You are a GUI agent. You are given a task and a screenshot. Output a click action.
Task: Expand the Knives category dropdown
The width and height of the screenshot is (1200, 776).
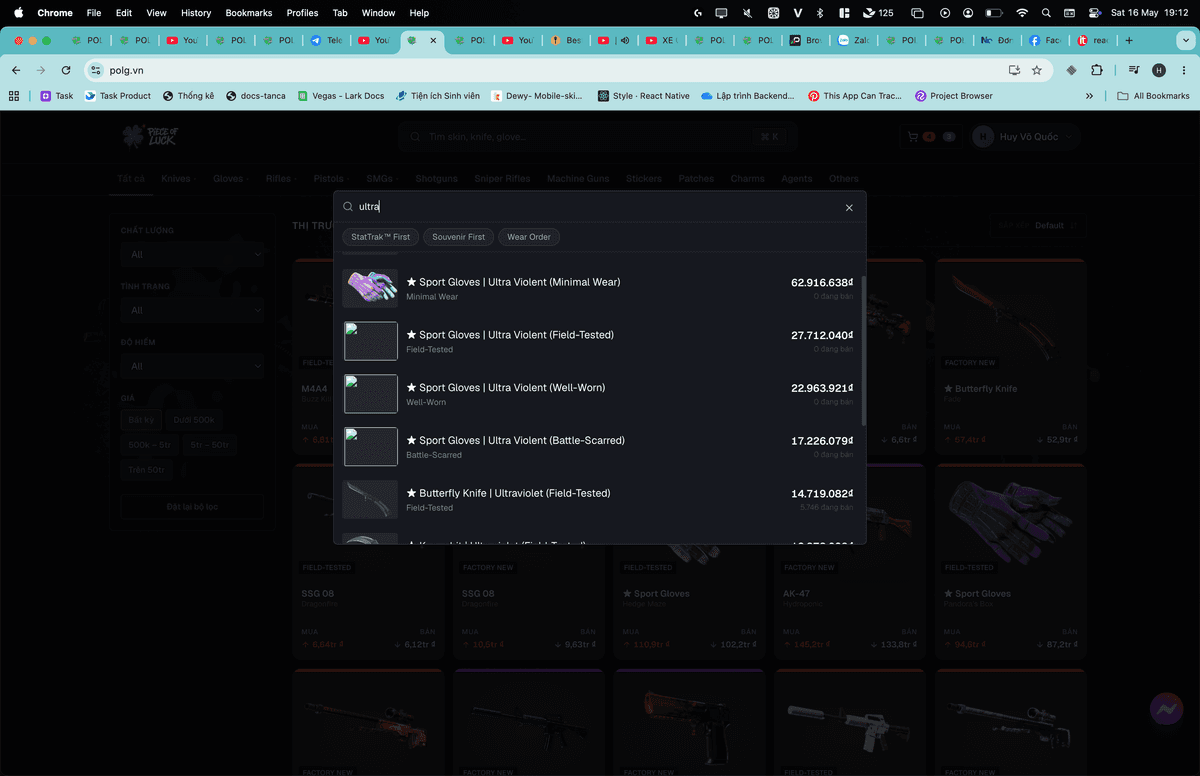tap(178, 178)
